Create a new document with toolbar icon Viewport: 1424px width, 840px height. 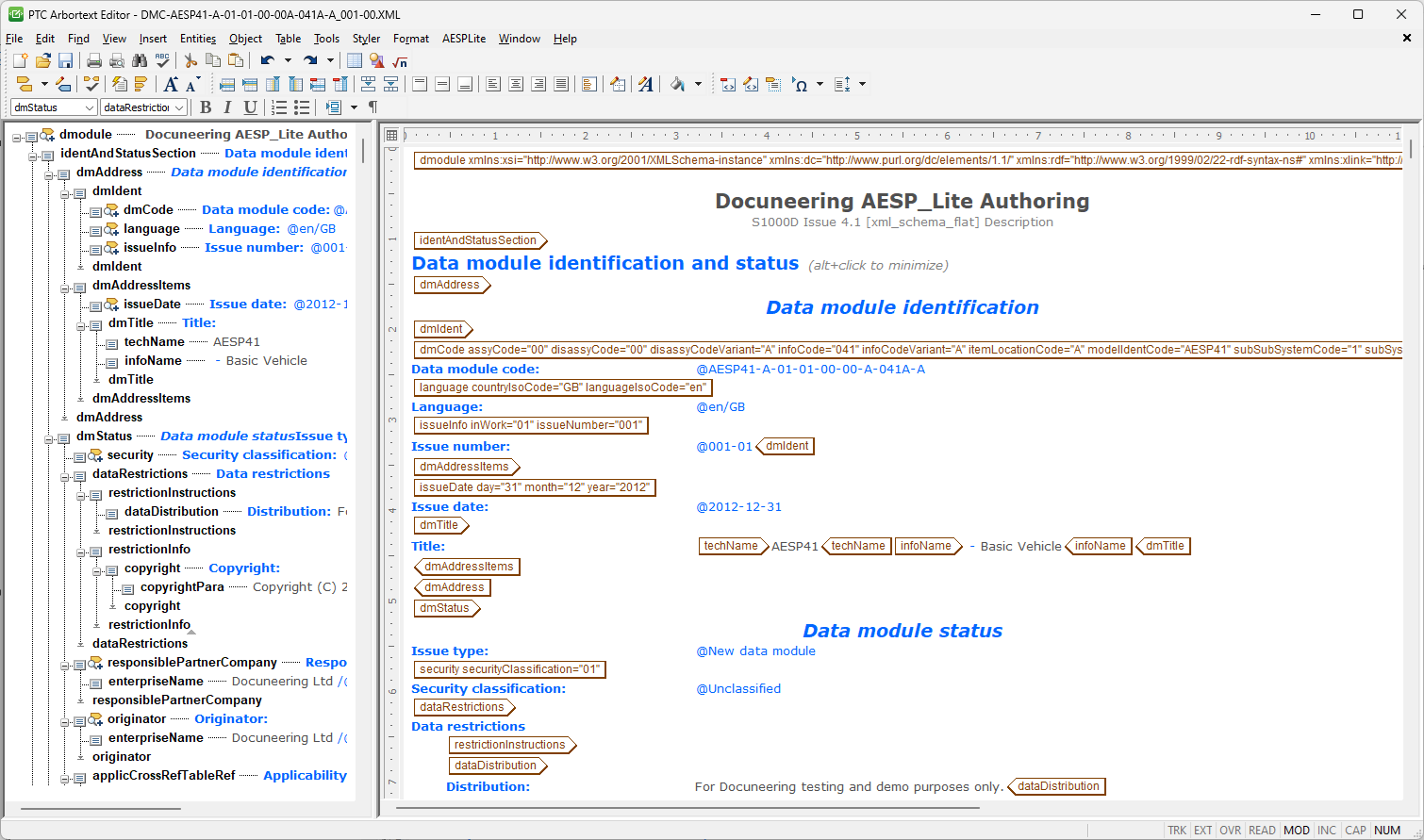20,60
